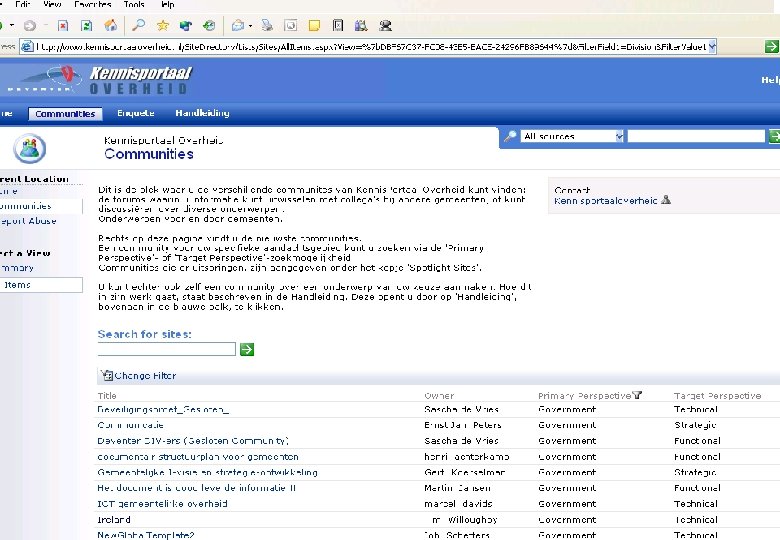
Task: Open Gemeentelijke I-visie en strategieontwikkeling link
Action: point(207,472)
